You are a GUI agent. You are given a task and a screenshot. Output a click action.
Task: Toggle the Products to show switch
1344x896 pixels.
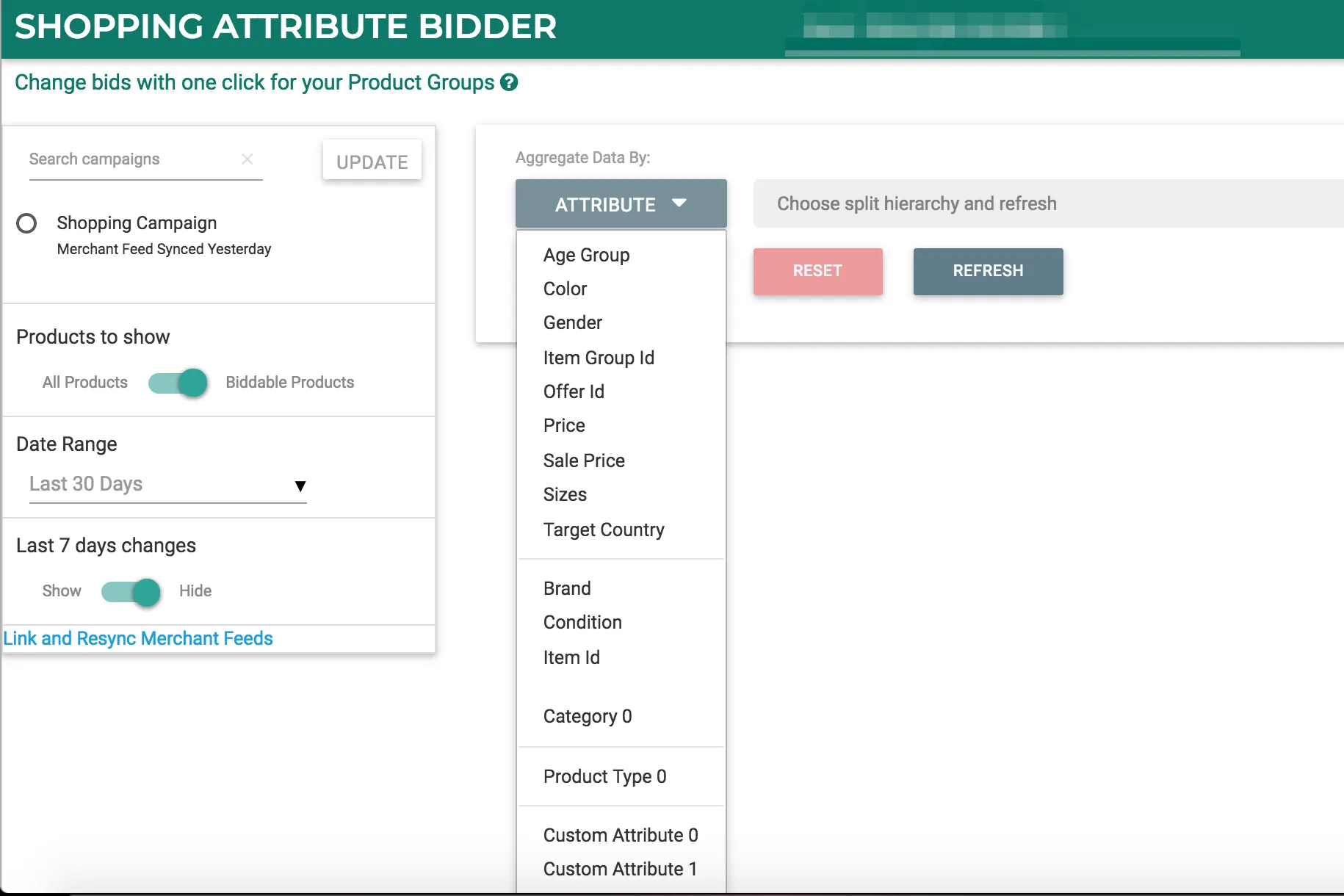click(x=178, y=383)
